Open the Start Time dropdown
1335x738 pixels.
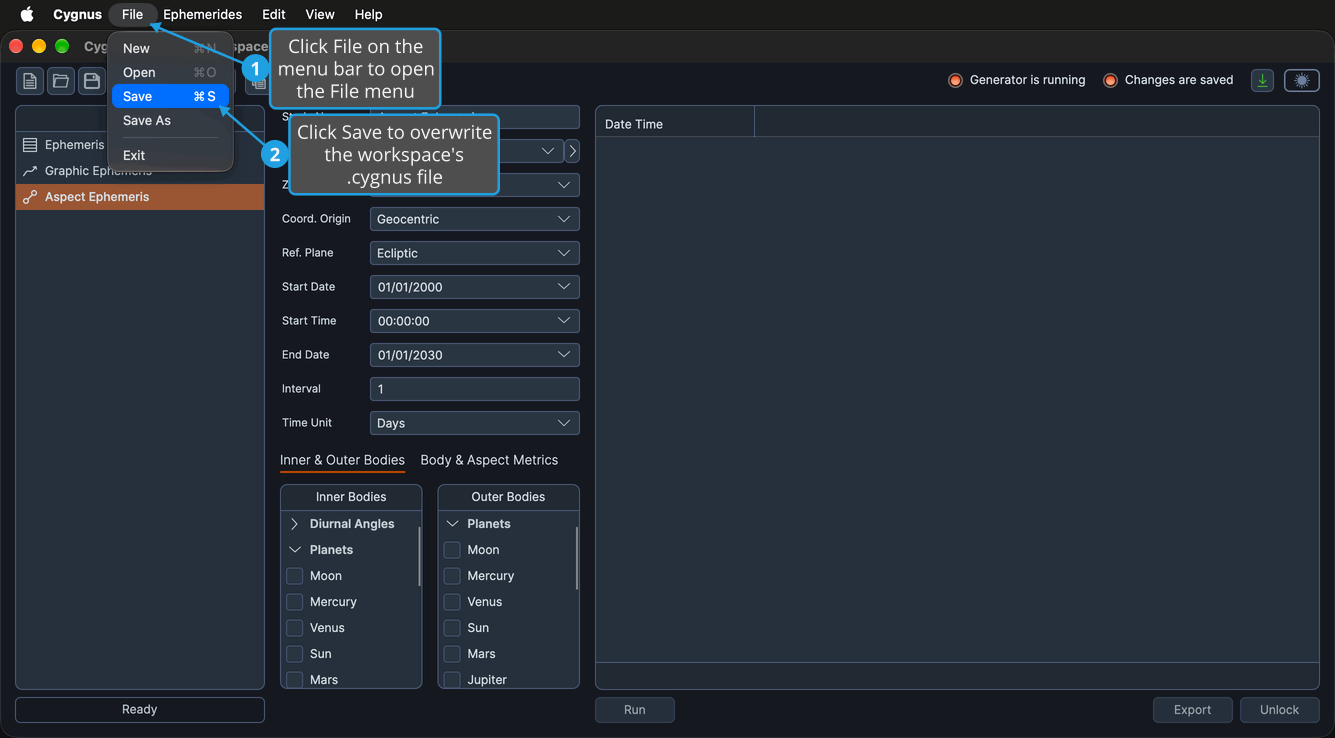[475, 321]
